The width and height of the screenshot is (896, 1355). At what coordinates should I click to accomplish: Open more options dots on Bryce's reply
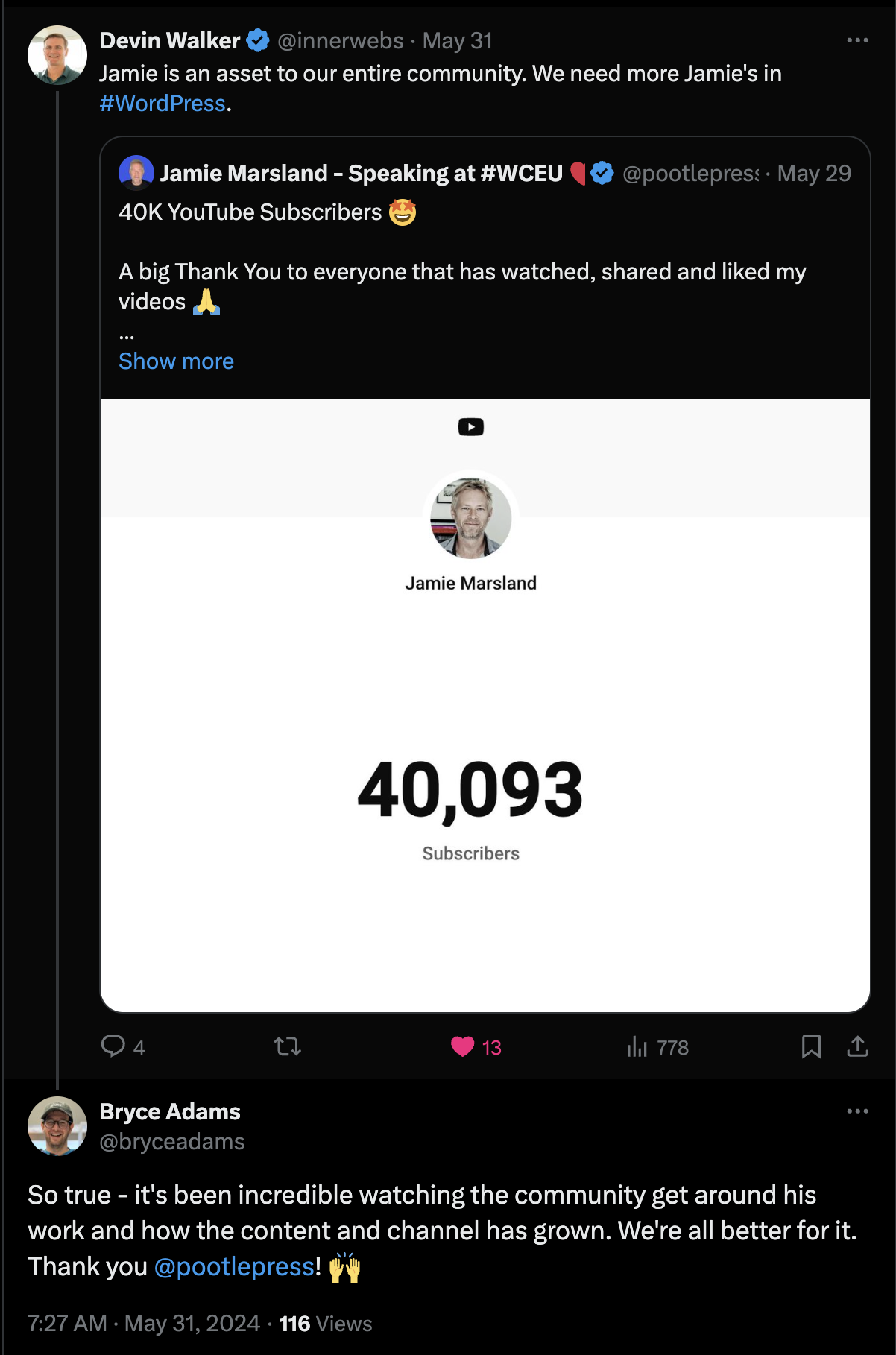(857, 1111)
